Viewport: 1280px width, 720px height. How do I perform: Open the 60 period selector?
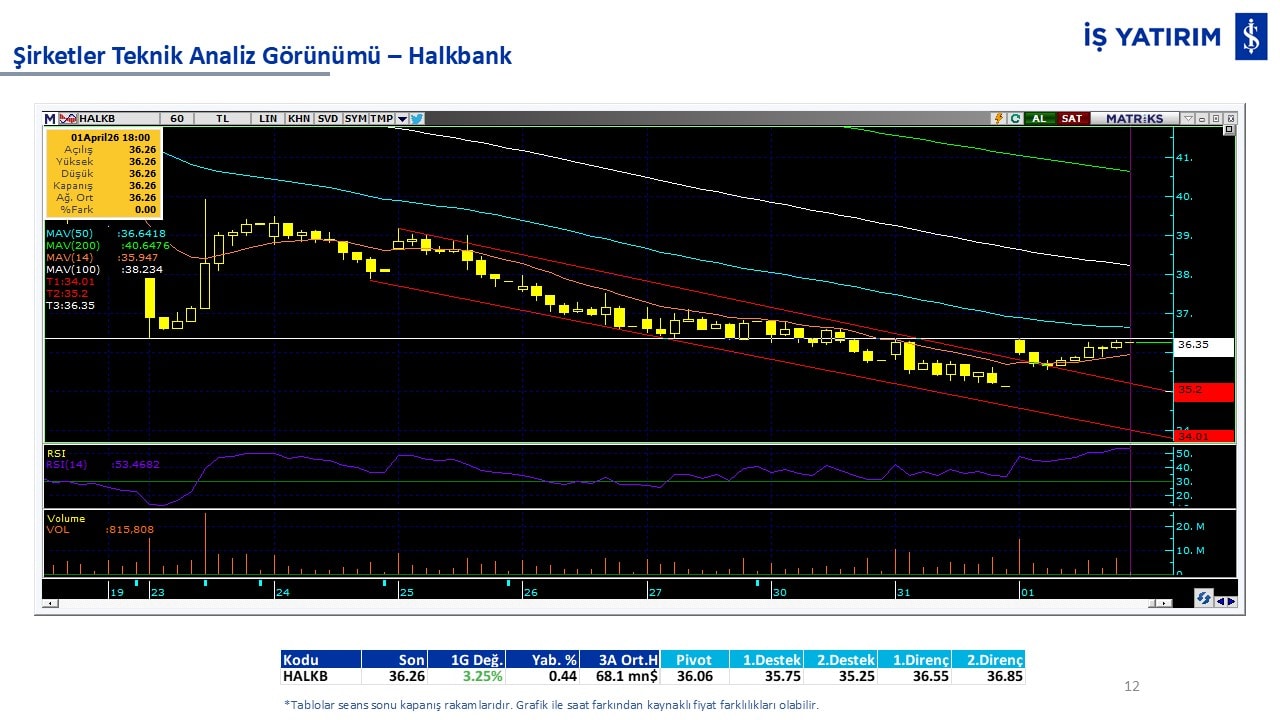pyautogui.click(x=177, y=118)
